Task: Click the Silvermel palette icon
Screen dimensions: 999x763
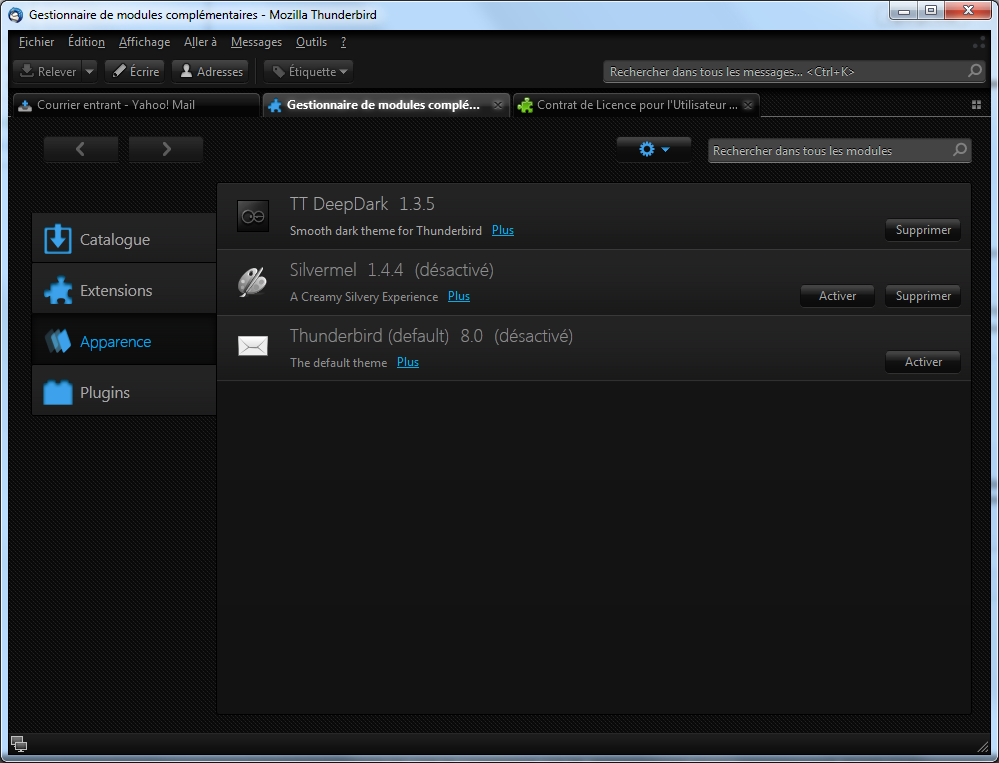Action: [x=253, y=282]
